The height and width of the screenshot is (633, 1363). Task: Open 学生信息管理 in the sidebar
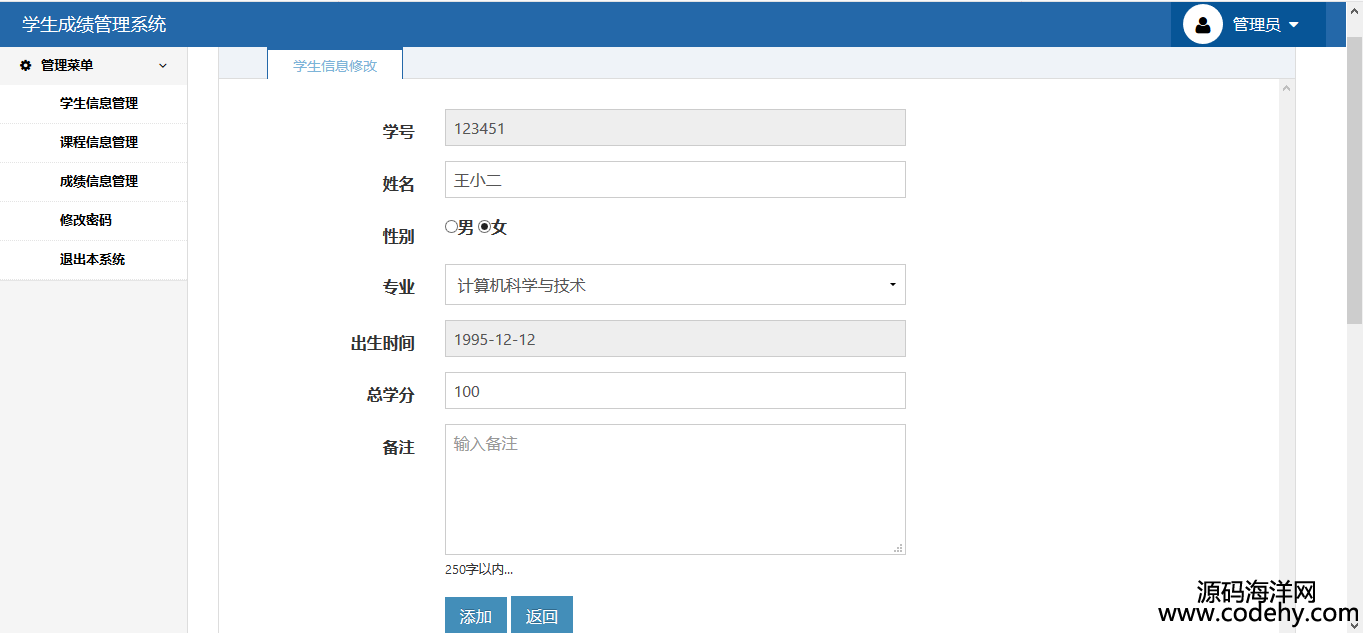click(98, 103)
